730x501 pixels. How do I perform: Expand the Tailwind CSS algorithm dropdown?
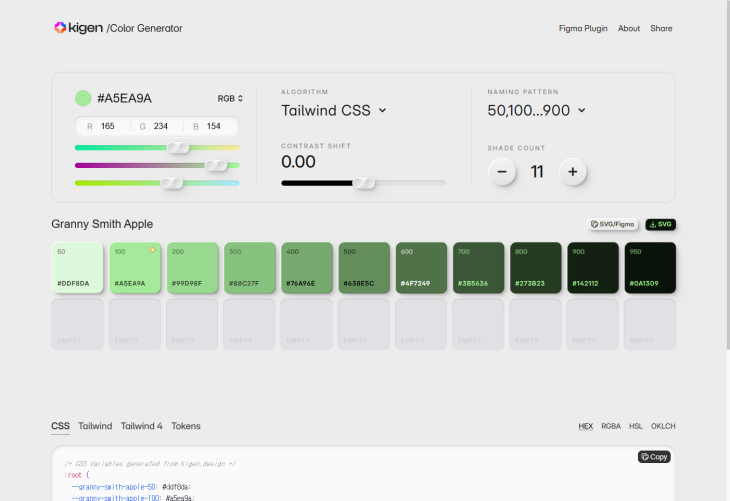[x=334, y=110]
